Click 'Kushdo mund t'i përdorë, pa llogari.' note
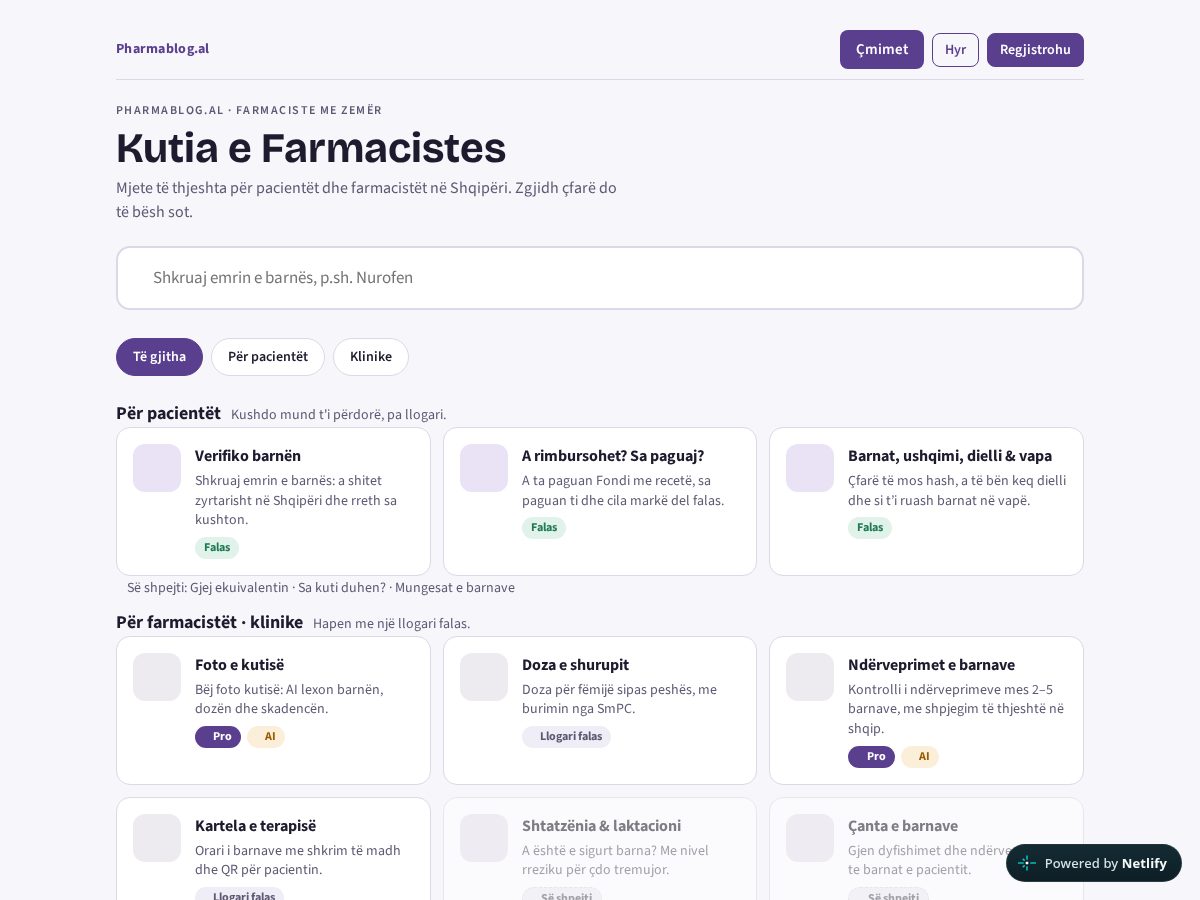 point(339,415)
